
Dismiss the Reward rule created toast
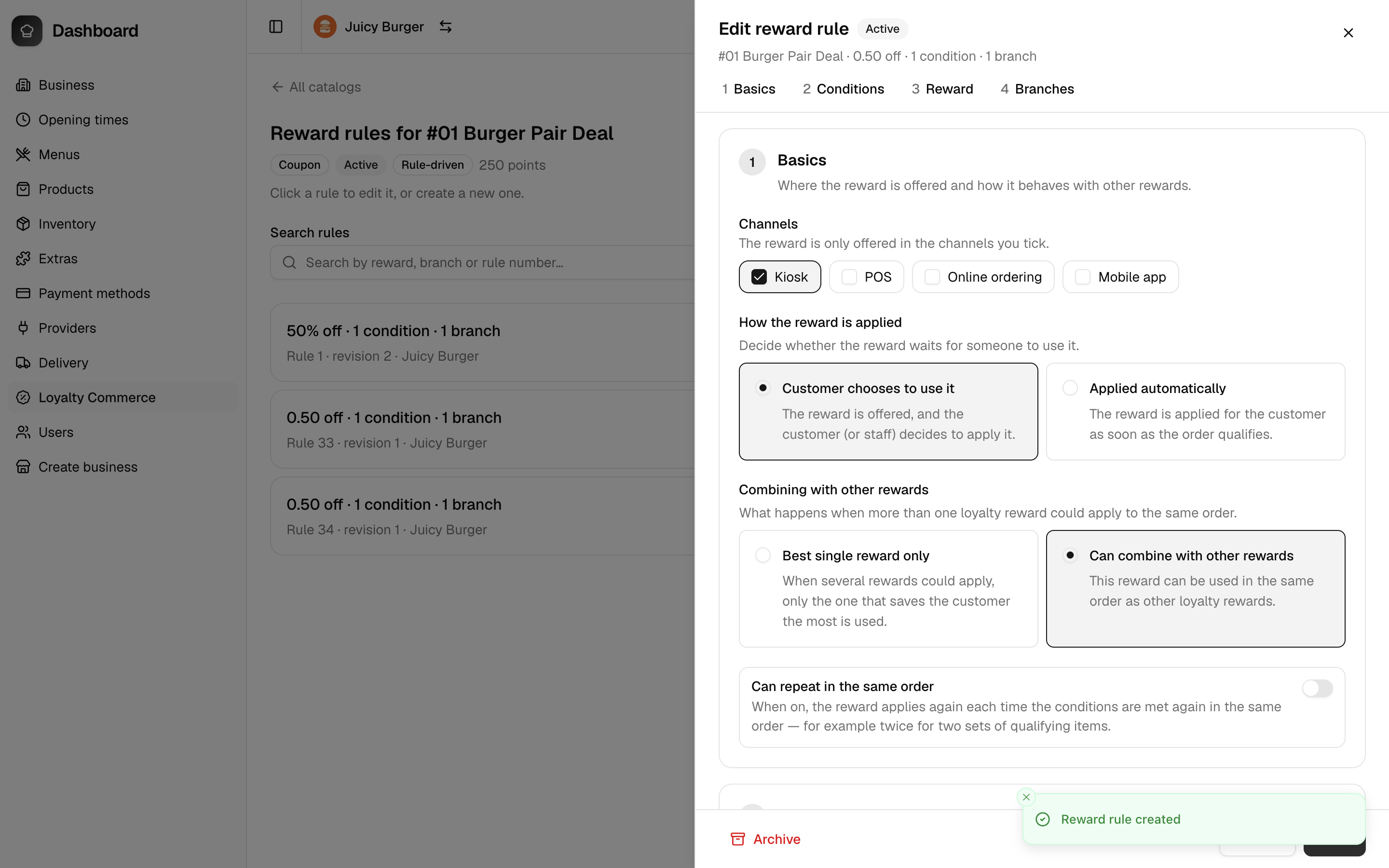(x=1026, y=797)
